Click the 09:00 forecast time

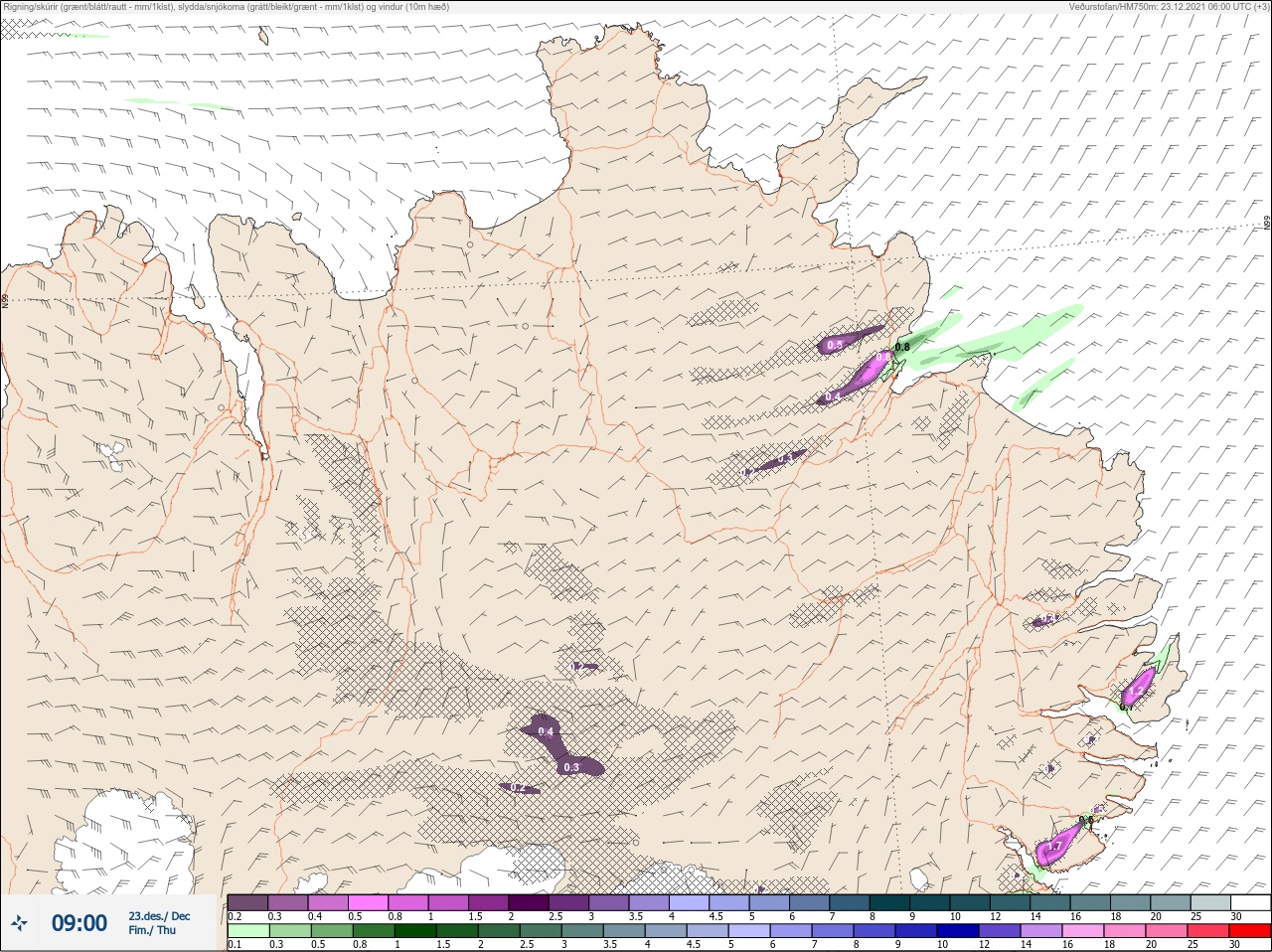[x=79, y=923]
